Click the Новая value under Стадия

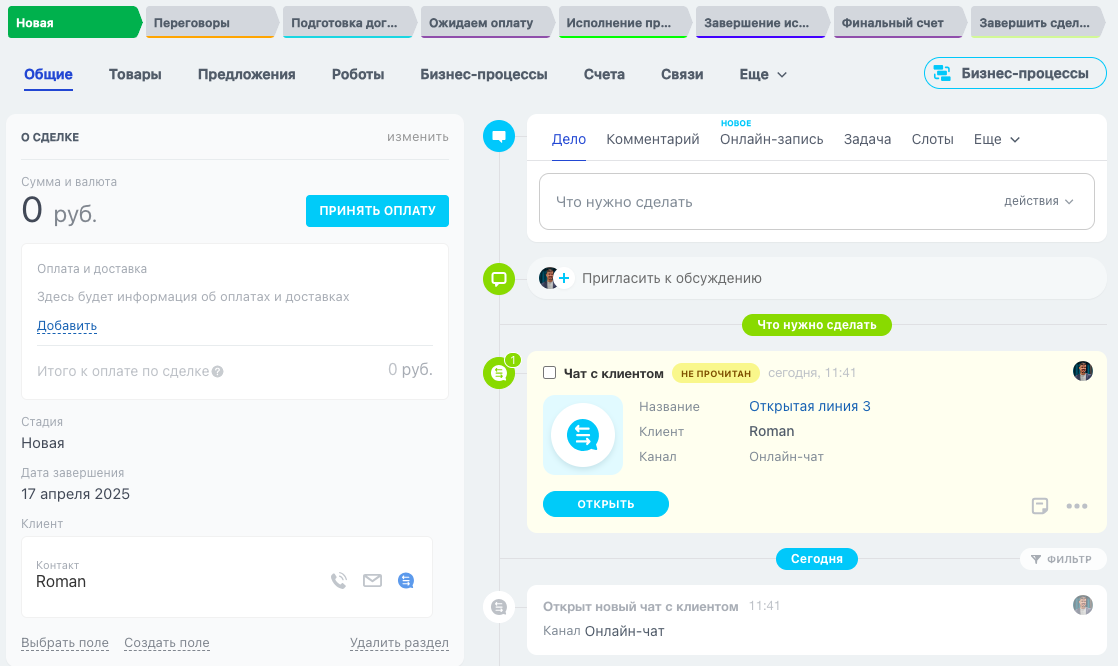[x=43, y=444]
